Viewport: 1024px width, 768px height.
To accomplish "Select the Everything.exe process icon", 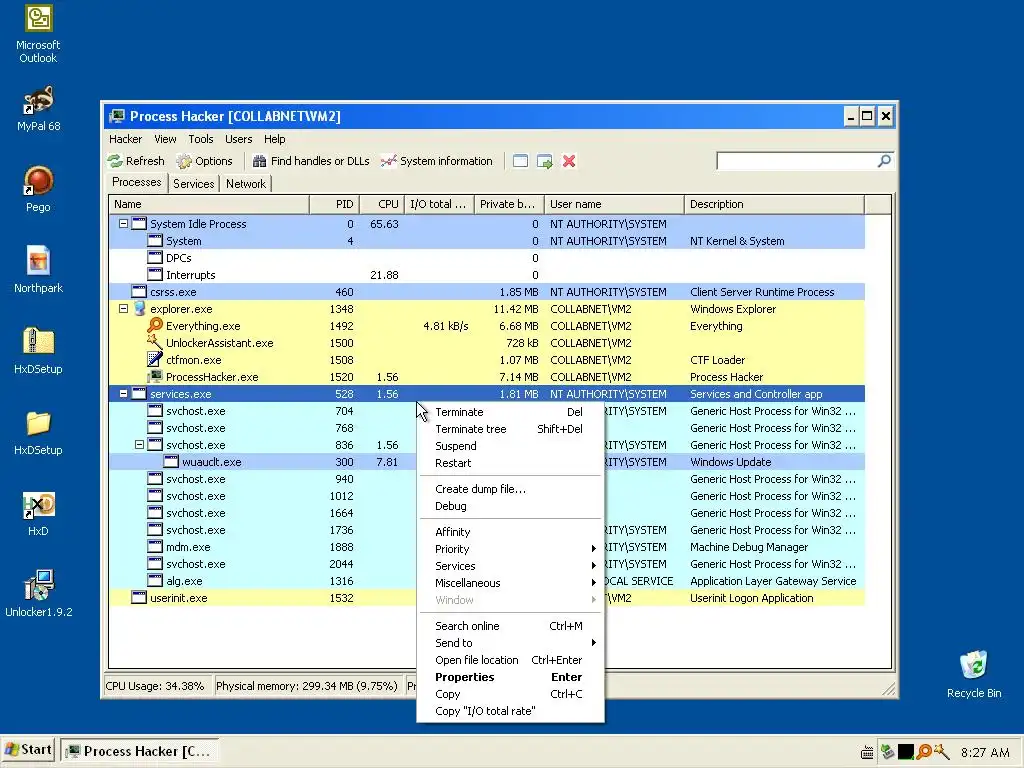I will click(155, 326).
